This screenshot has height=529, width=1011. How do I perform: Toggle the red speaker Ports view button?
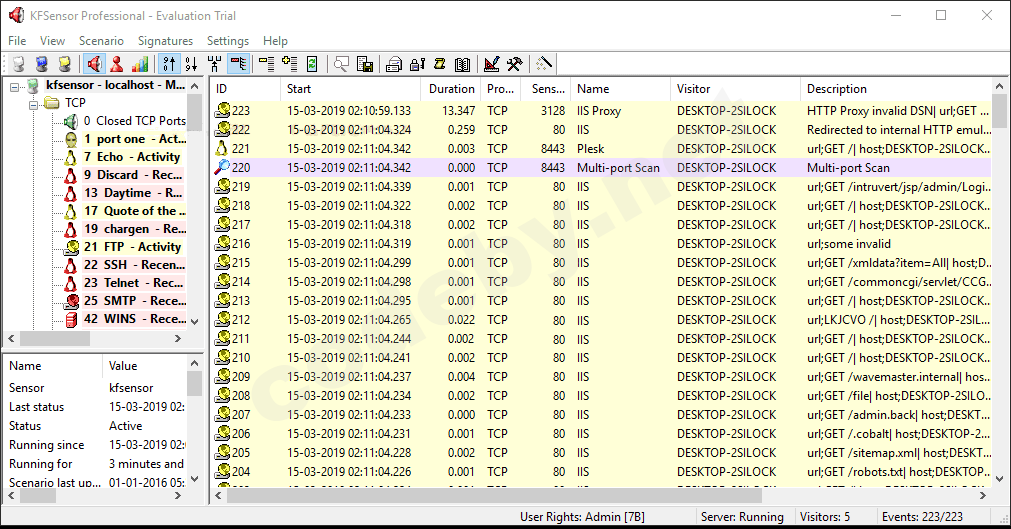point(94,64)
